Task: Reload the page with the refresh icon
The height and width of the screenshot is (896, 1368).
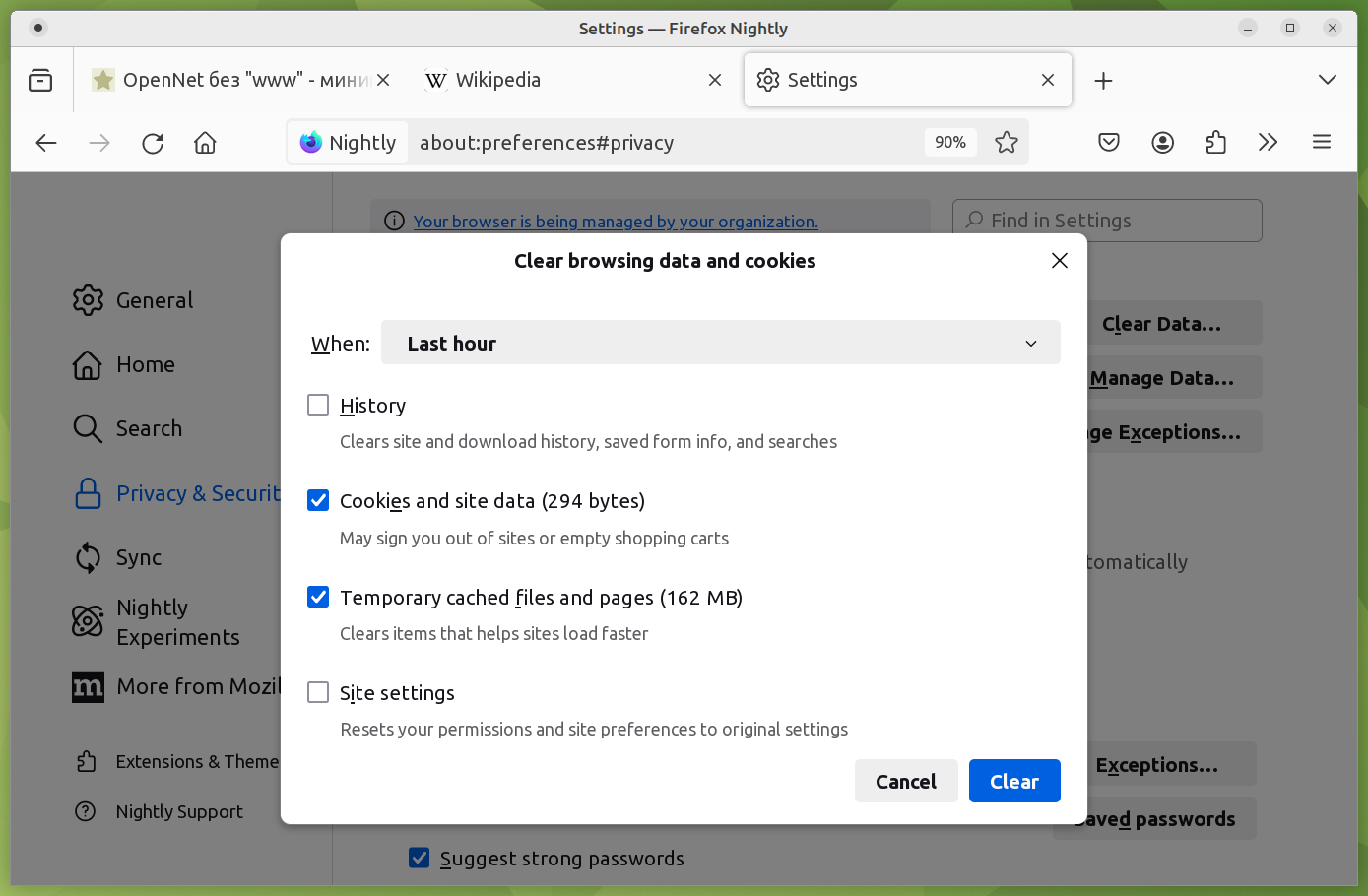Action: tap(153, 143)
